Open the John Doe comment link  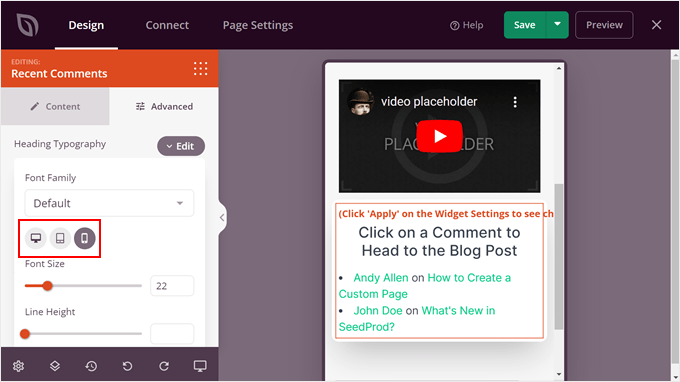tap(378, 310)
